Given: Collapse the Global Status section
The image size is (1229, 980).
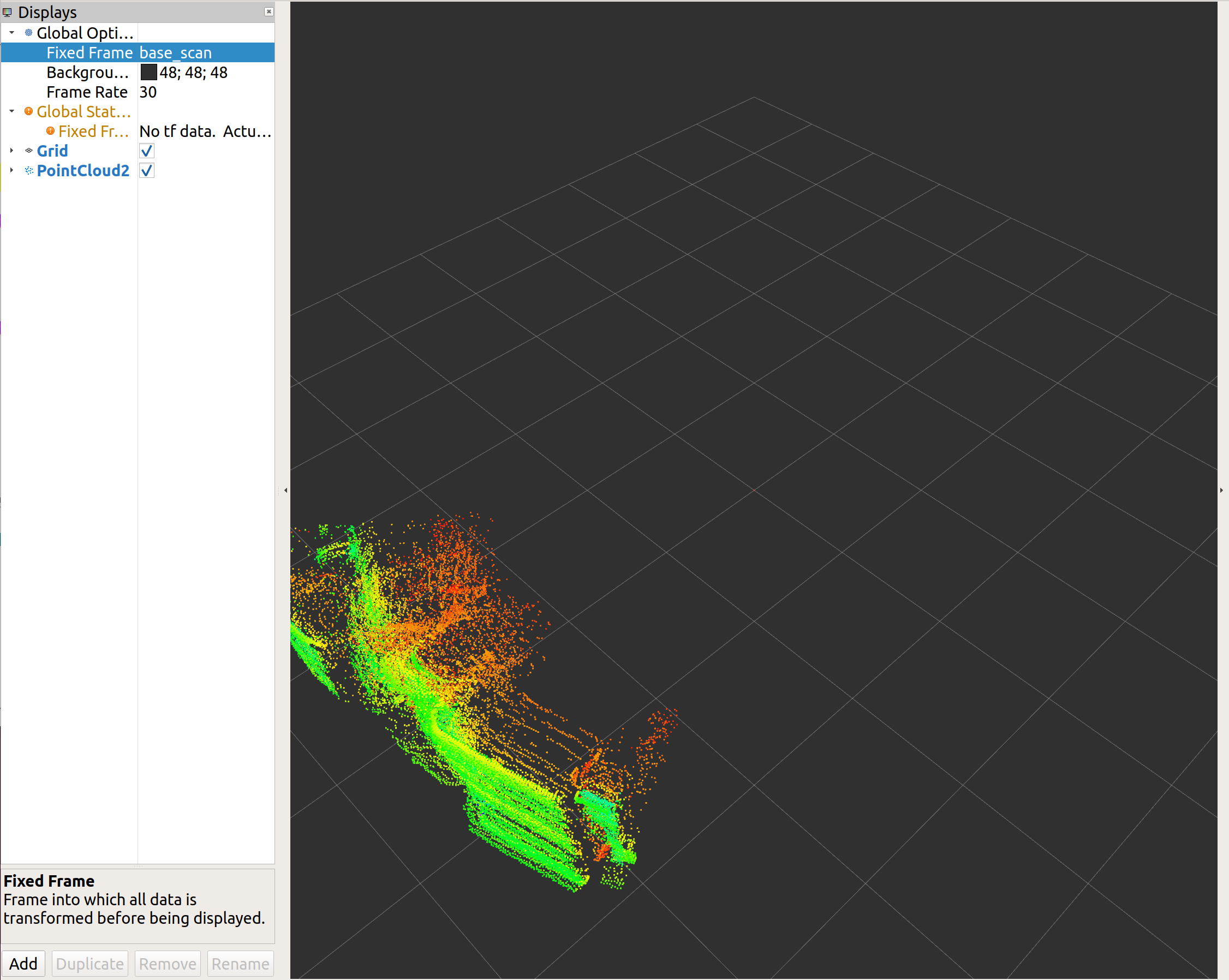Looking at the screenshot, I should pos(11,112).
